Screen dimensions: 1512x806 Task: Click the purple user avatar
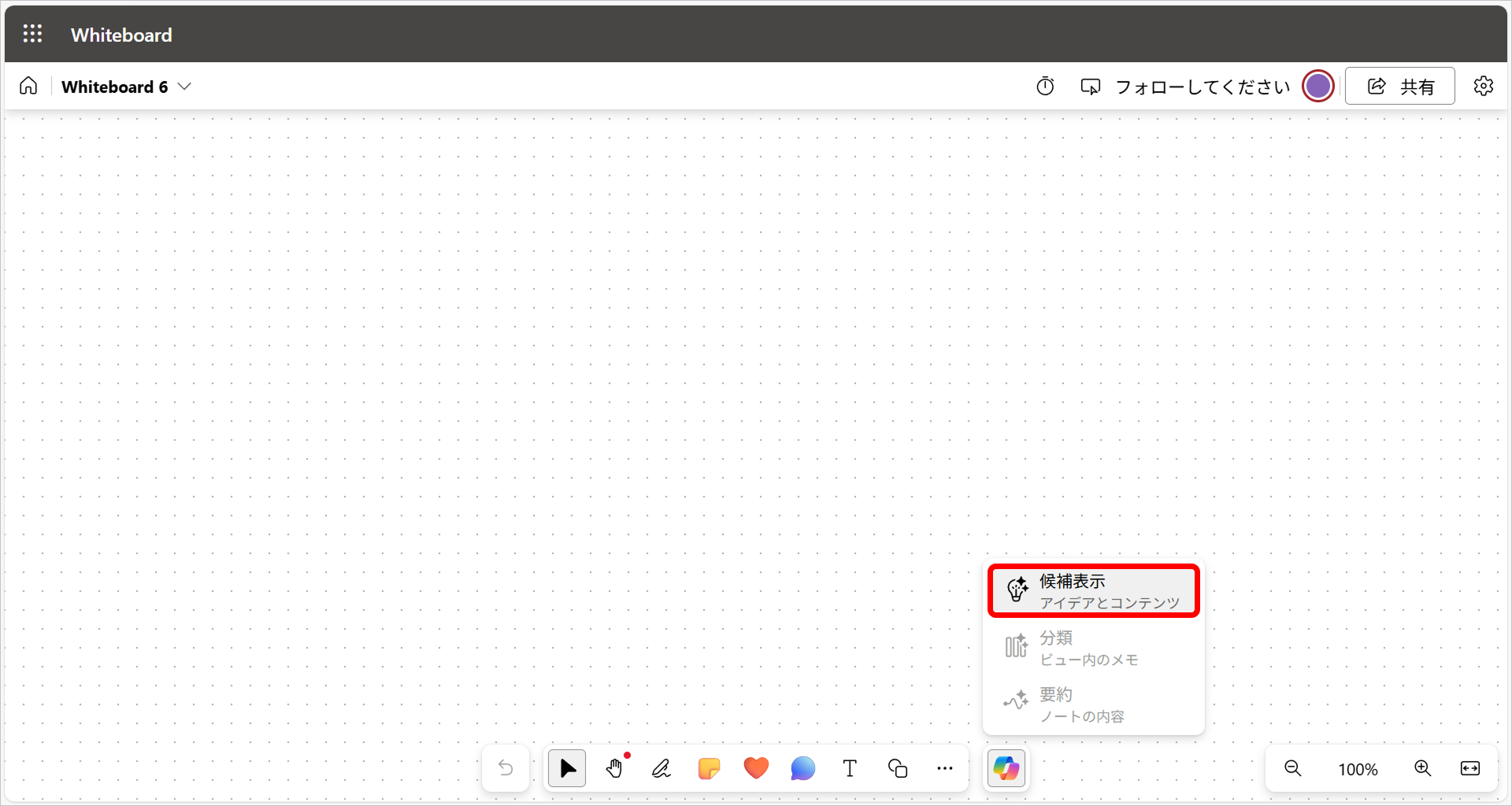tap(1317, 86)
